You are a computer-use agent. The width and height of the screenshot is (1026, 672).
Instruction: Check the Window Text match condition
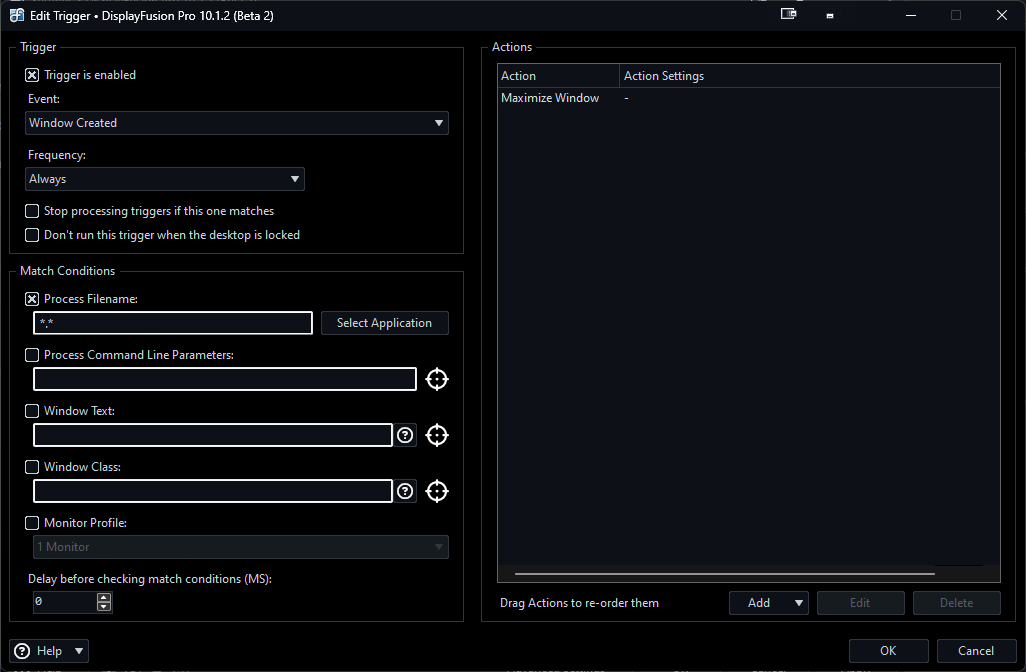coord(32,411)
